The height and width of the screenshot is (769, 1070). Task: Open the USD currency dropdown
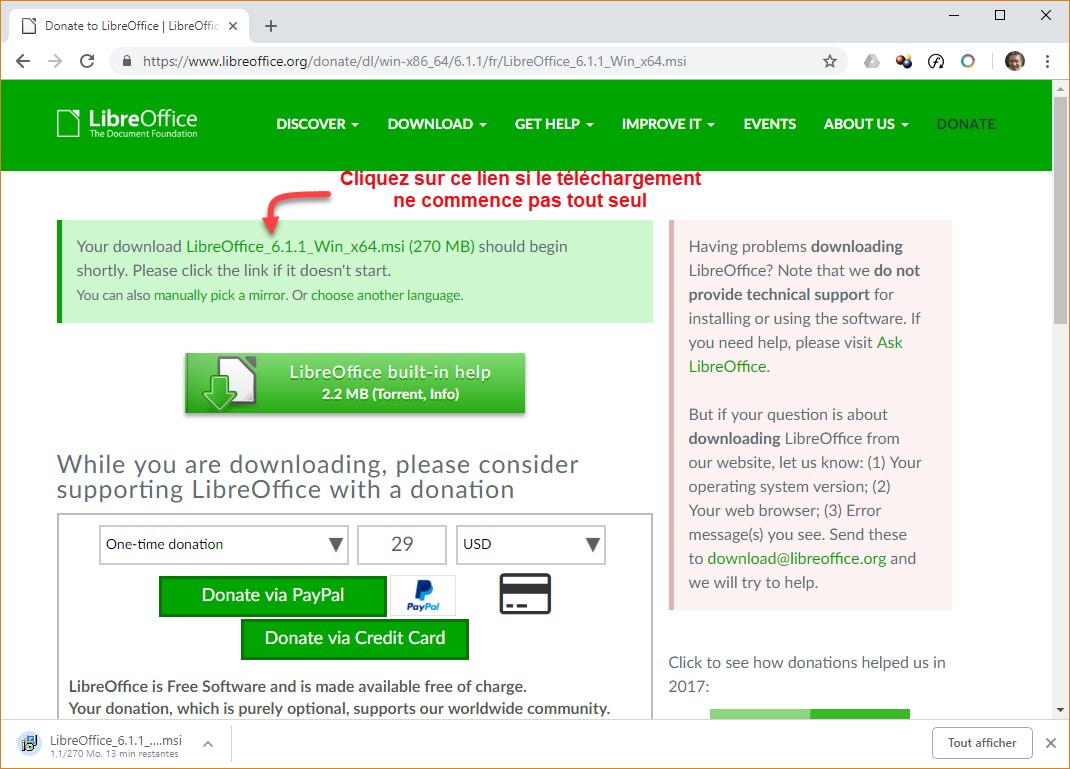coord(530,545)
